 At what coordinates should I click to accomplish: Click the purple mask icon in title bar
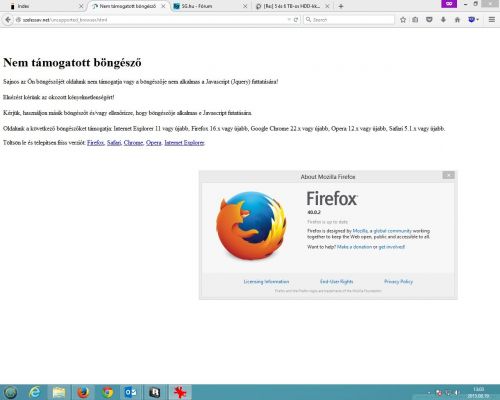[x=449, y=4]
